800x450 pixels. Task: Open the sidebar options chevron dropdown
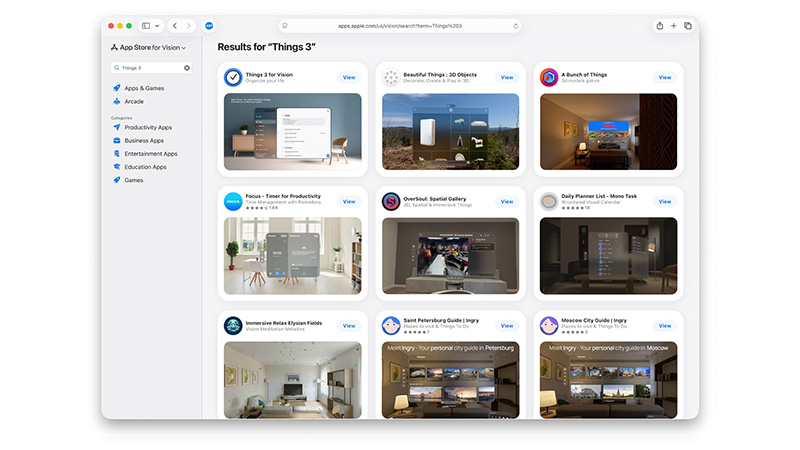click(x=157, y=26)
